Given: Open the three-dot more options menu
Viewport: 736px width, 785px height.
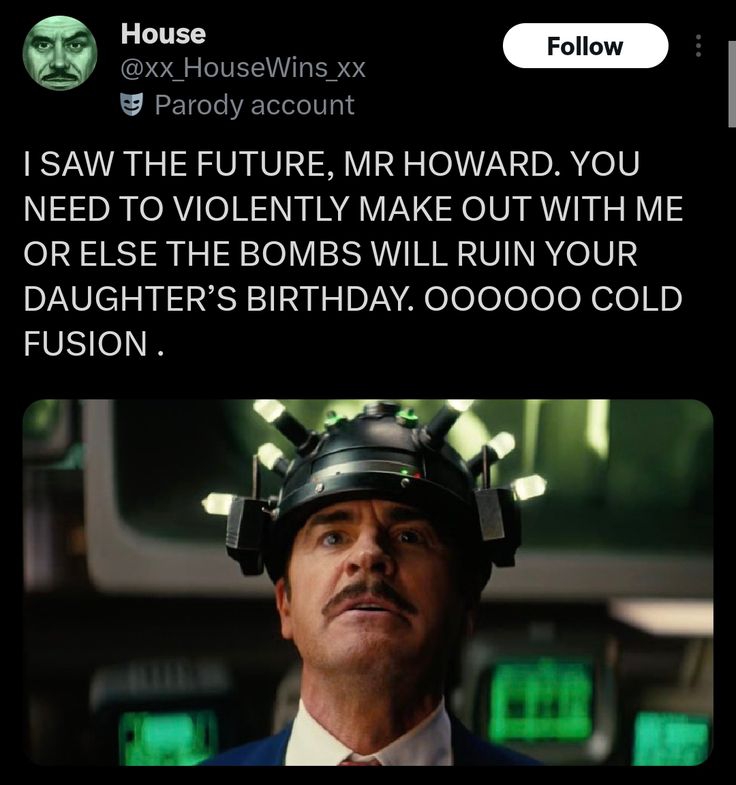Looking at the screenshot, I should point(699,46).
